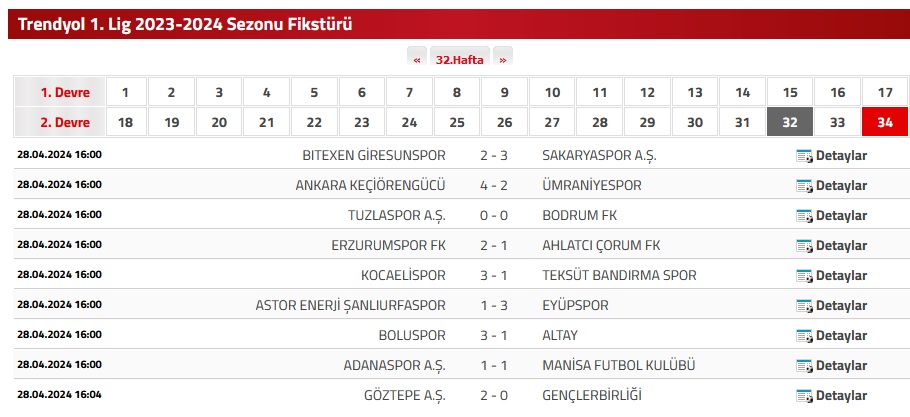Open details icon for Kocaelispor vs Bandırma match
Image resolution: width=910 pixels, height=417 pixels.
(804, 276)
